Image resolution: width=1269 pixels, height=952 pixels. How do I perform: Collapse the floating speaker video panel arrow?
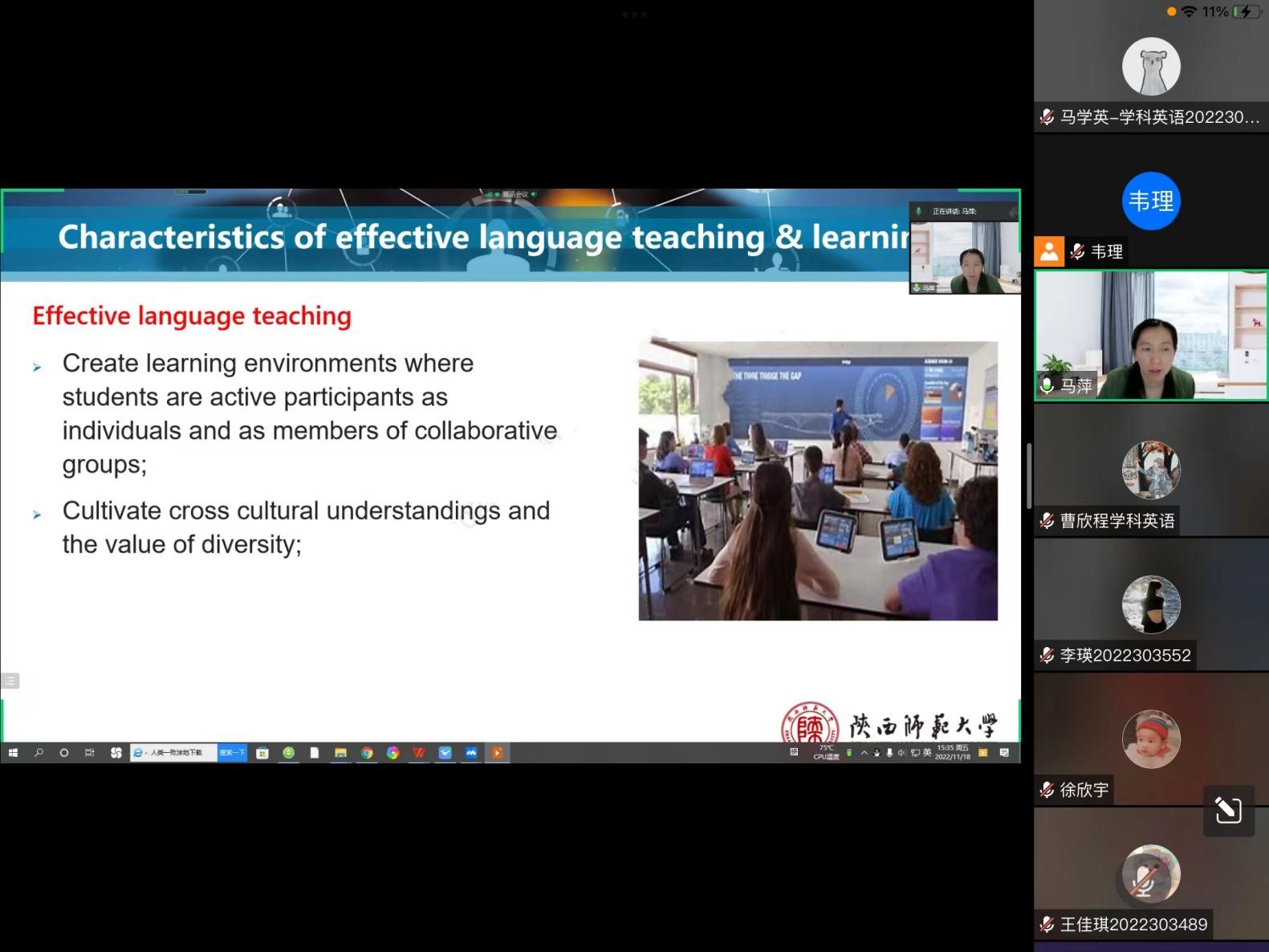tap(1012, 212)
